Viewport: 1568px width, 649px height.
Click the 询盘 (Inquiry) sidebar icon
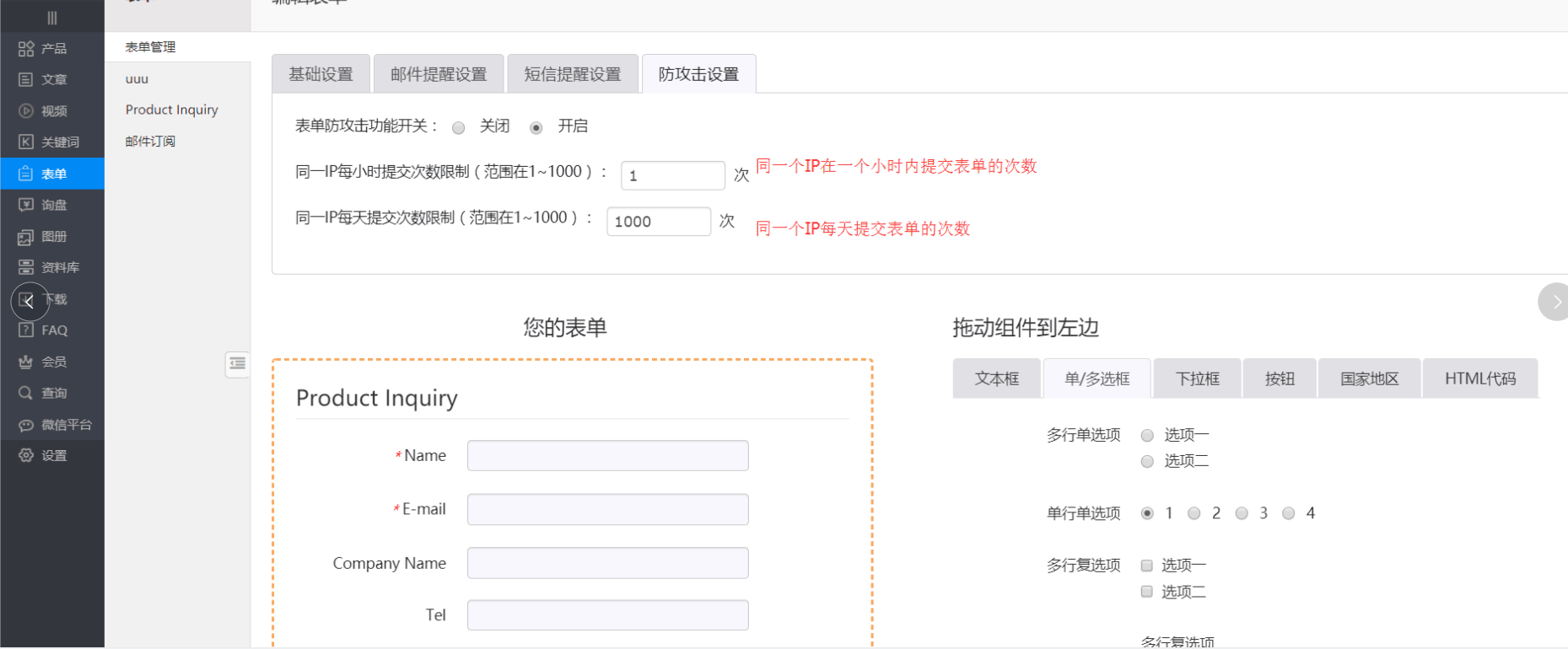(26, 205)
